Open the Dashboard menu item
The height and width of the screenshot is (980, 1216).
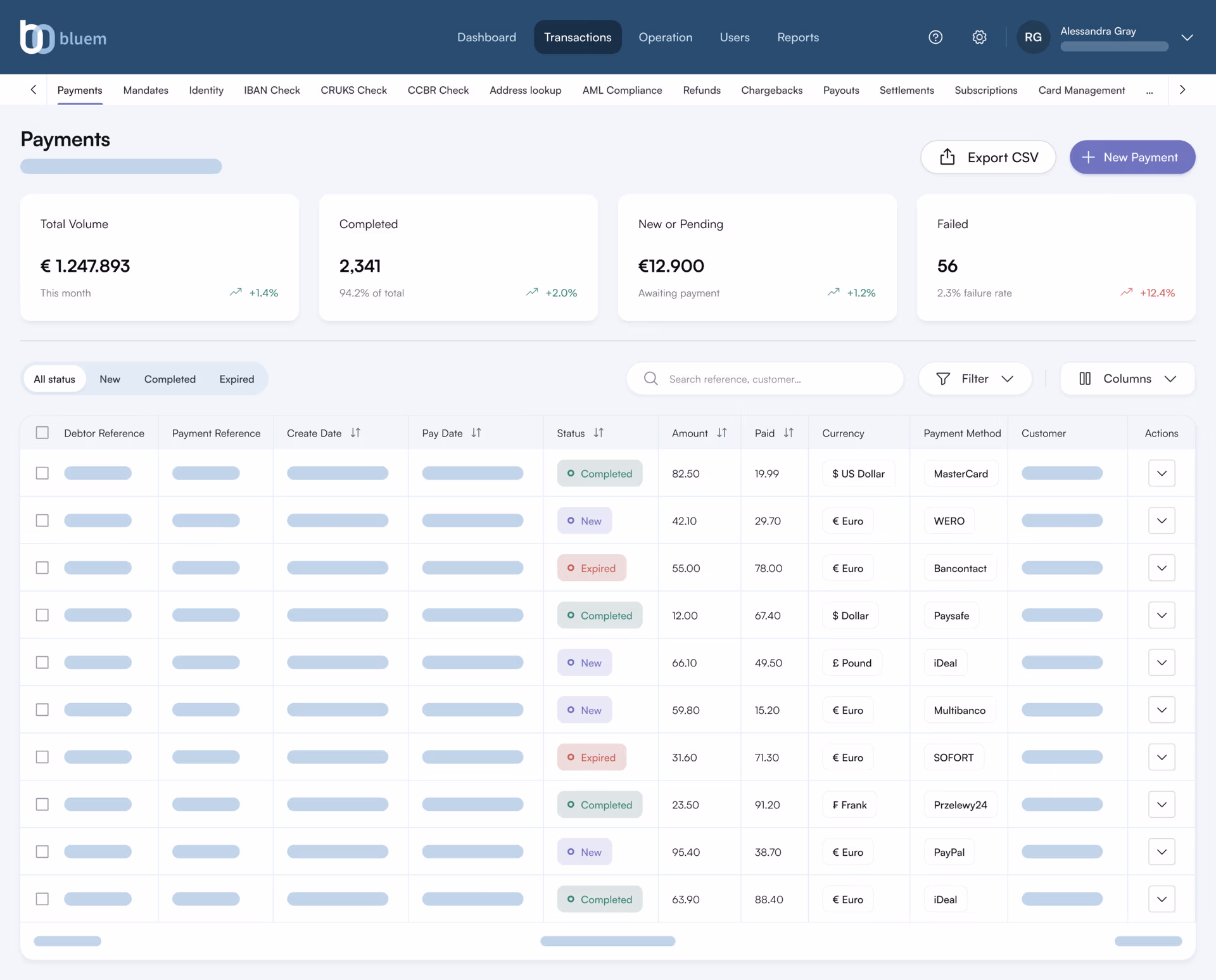(x=486, y=37)
